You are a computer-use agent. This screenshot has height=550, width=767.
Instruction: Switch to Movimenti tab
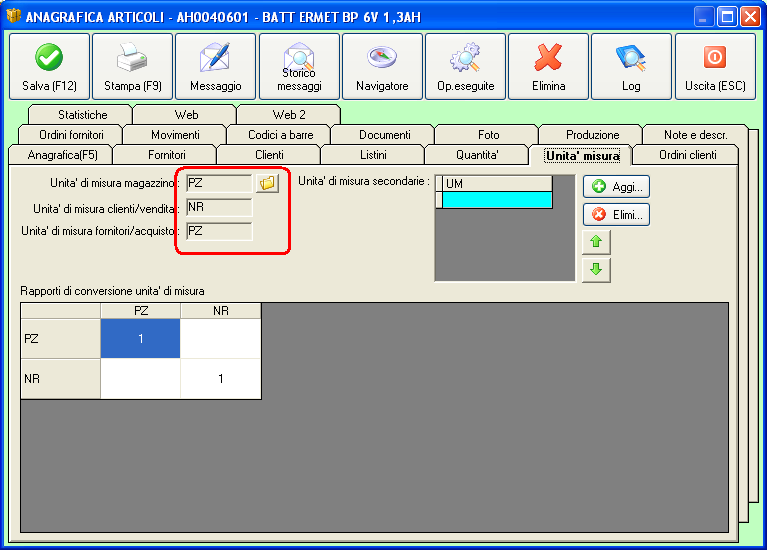click(175, 135)
